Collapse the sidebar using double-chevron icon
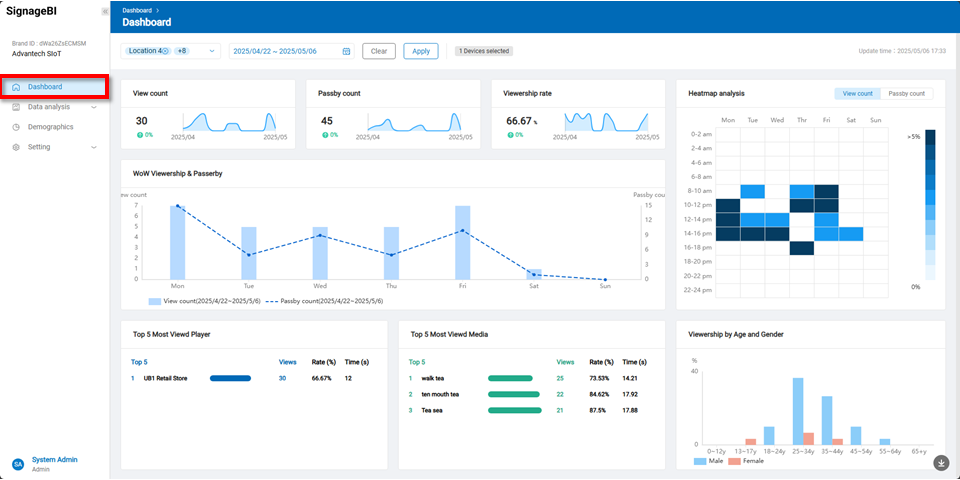Image resolution: width=960 pixels, height=480 pixels. pyautogui.click(x=105, y=11)
